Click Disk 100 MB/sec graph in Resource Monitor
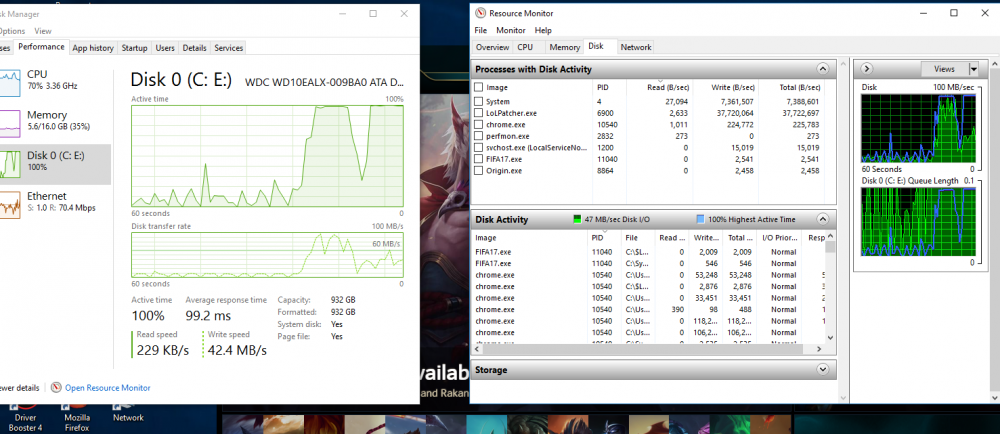1000x434 pixels. click(x=918, y=128)
